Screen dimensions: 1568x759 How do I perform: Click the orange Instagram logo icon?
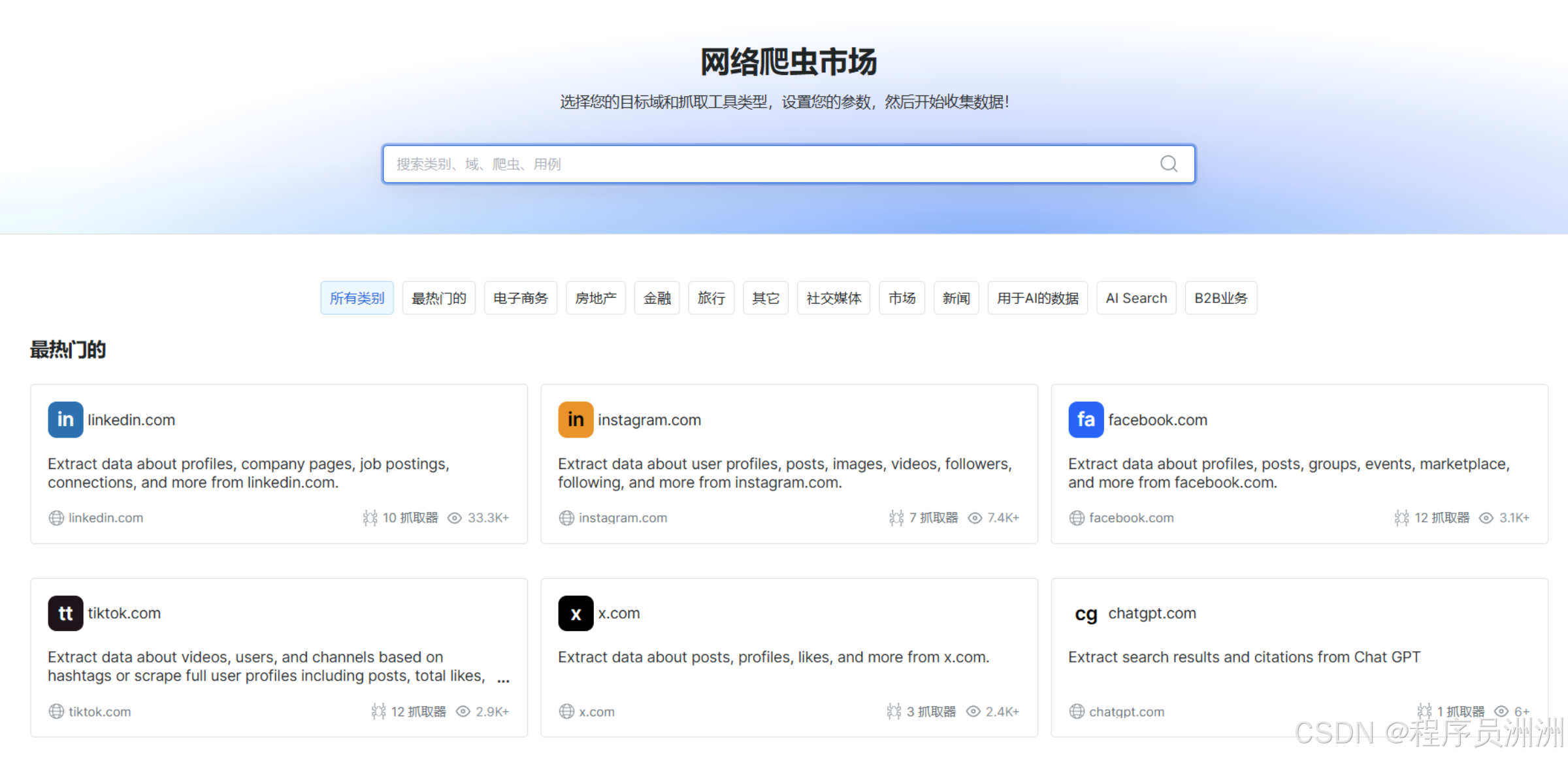[x=576, y=419]
